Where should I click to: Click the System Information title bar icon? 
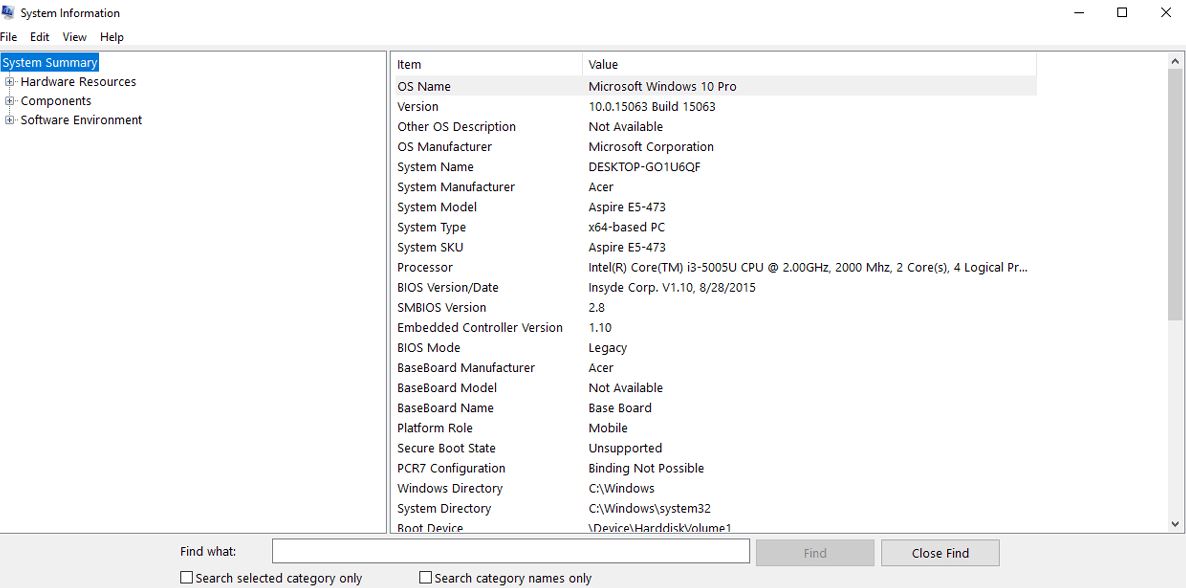pyautogui.click(x=8, y=11)
